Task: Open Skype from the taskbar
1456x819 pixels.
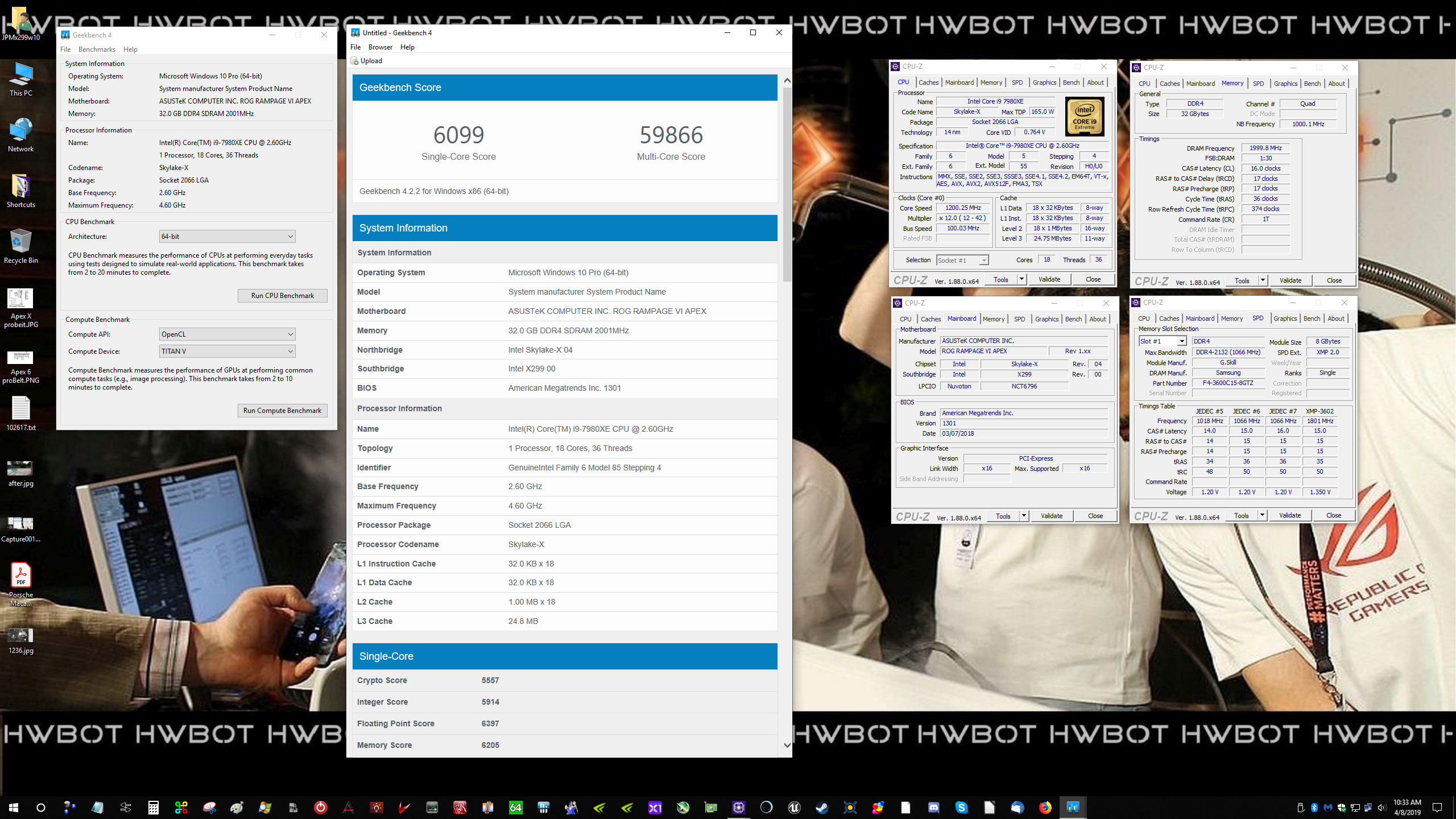Action: 961,807
